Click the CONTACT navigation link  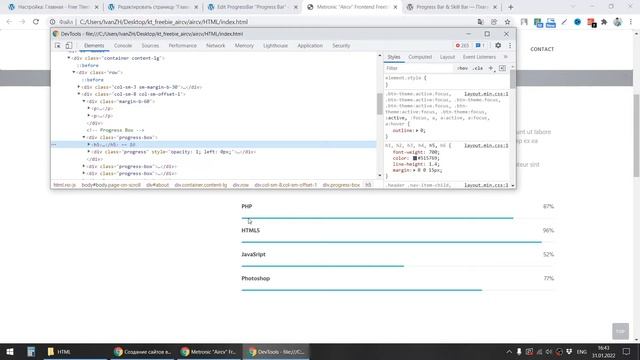[542, 49]
